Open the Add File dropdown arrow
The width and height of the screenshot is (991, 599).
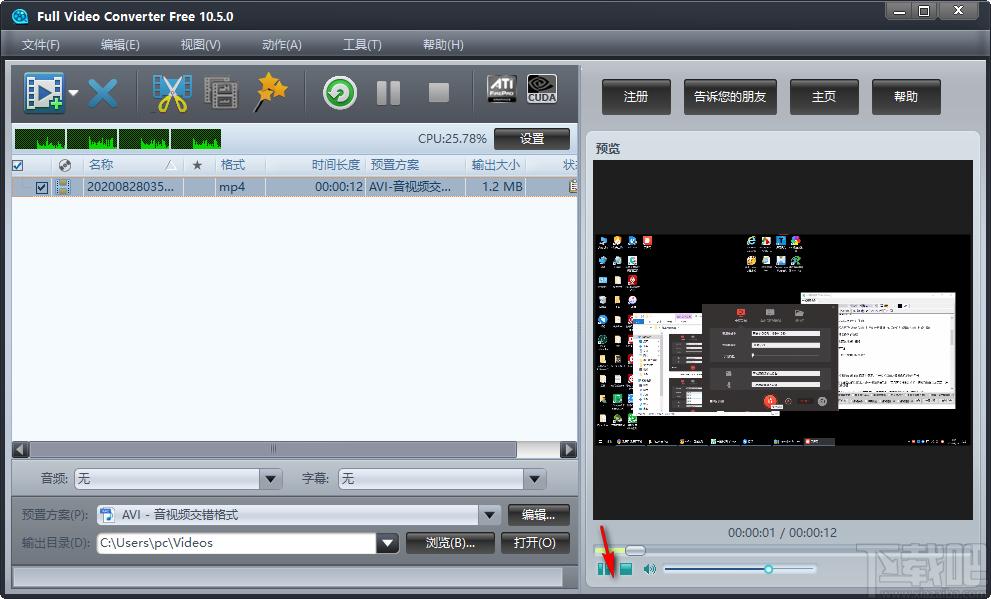pos(73,93)
